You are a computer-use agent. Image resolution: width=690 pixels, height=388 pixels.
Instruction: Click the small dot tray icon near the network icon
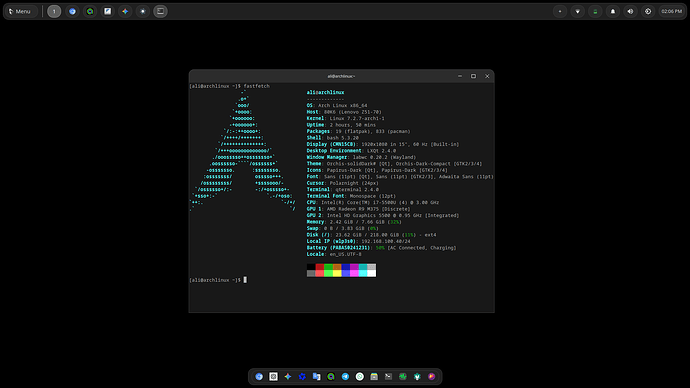coord(560,11)
